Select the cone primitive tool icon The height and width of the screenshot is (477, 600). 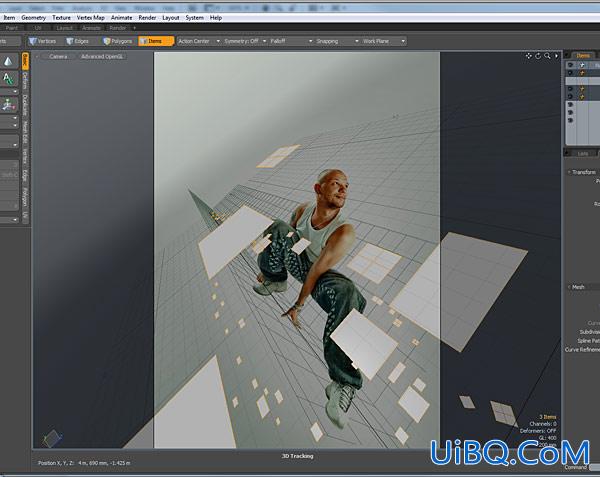(8, 61)
